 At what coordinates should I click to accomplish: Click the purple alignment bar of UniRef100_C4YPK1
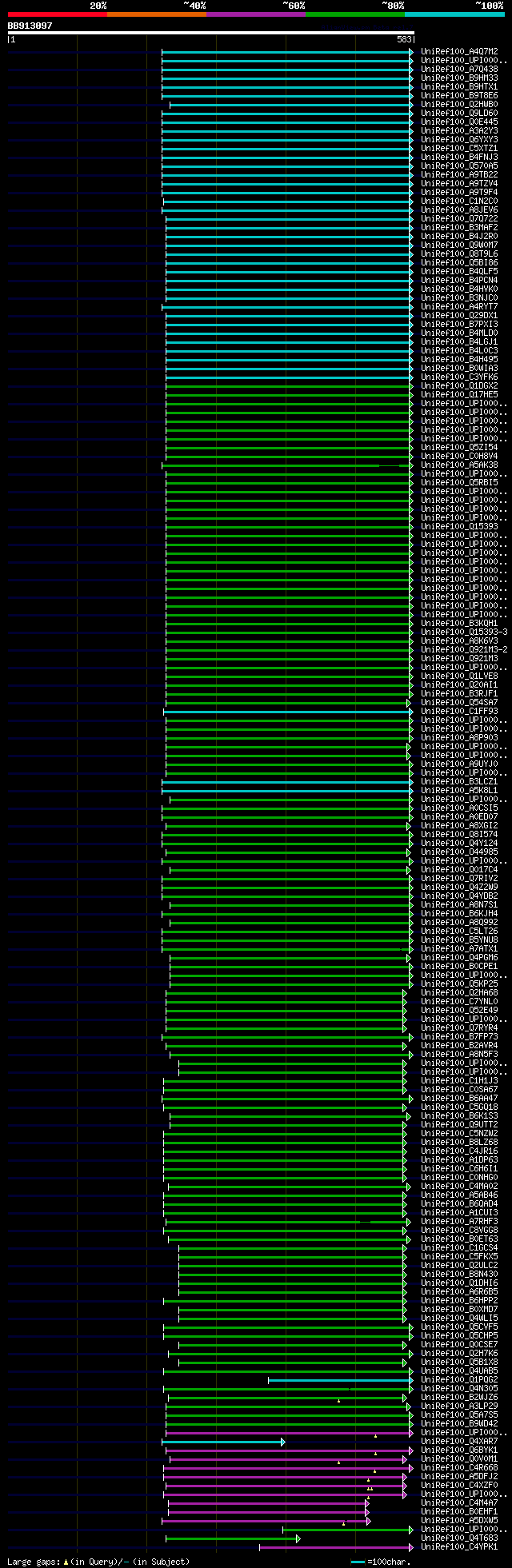[336, 1547]
